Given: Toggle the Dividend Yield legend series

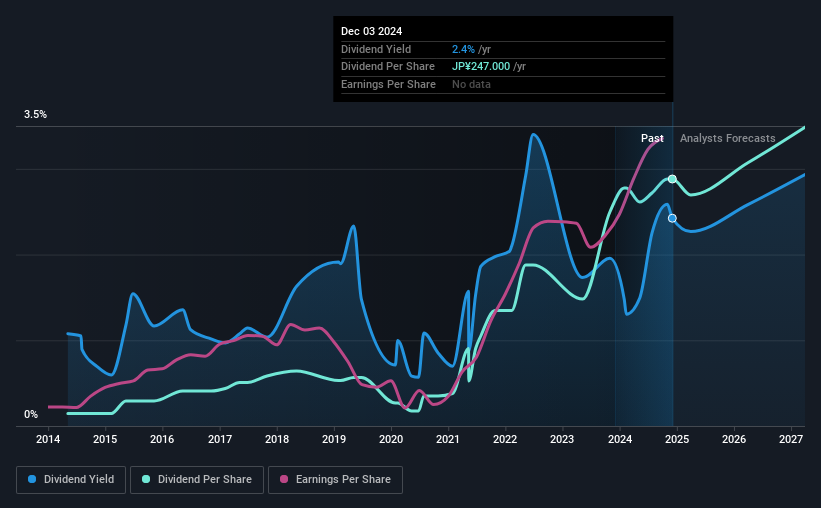Looking at the screenshot, I should (71, 480).
